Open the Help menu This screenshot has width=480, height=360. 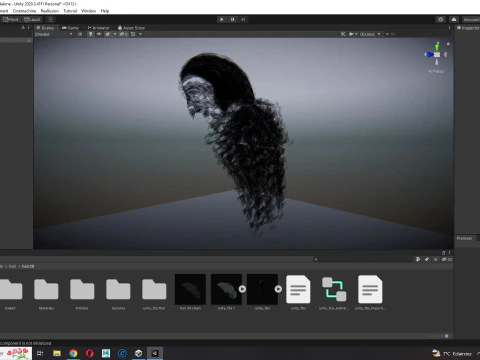(105, 11)
